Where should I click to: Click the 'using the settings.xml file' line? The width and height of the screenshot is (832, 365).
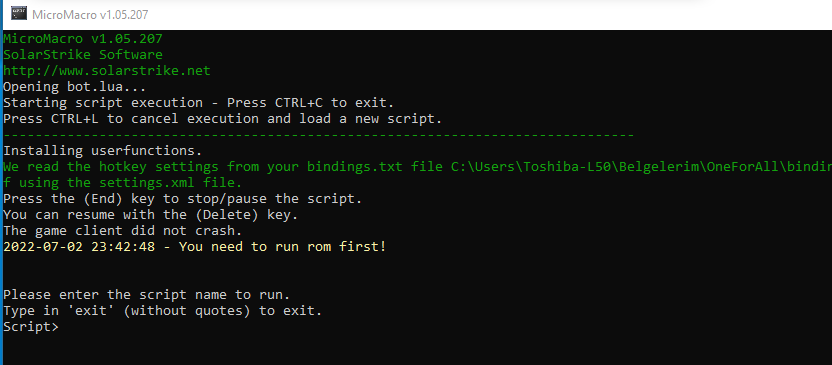tap(123, 183)
